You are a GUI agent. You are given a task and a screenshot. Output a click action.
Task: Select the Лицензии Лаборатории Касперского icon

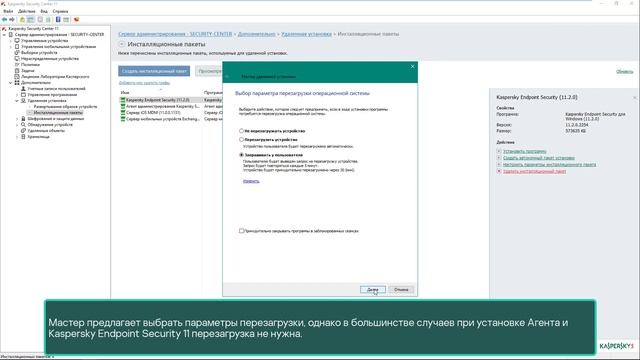point(17,76)
